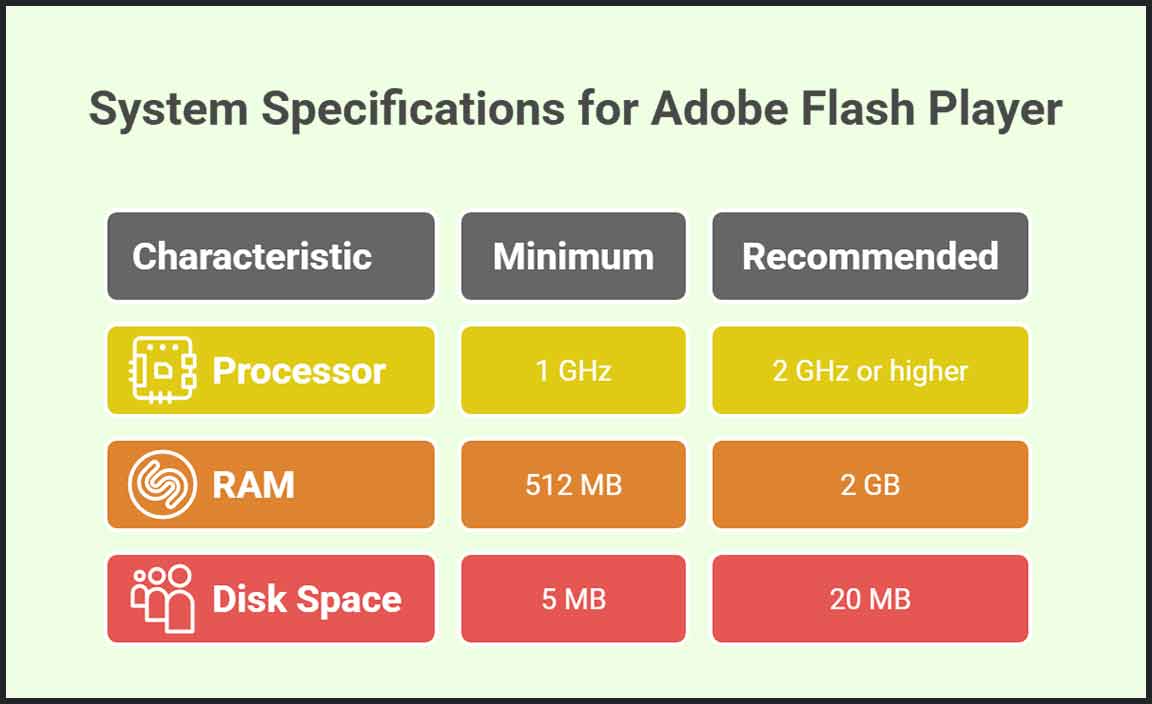Select the Disk Space row label text
The image size is (1152, 704).
tap(307, 599)
